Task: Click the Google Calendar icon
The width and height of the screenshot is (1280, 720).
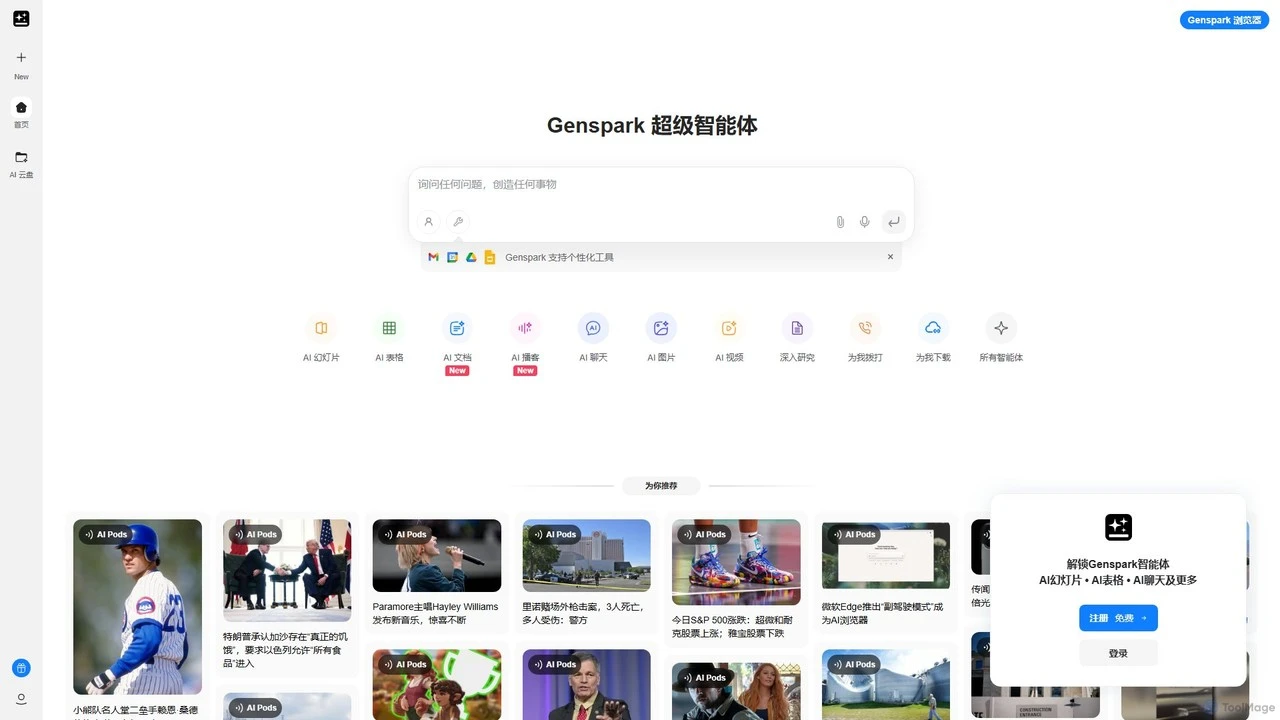Action: click(452, 257)
